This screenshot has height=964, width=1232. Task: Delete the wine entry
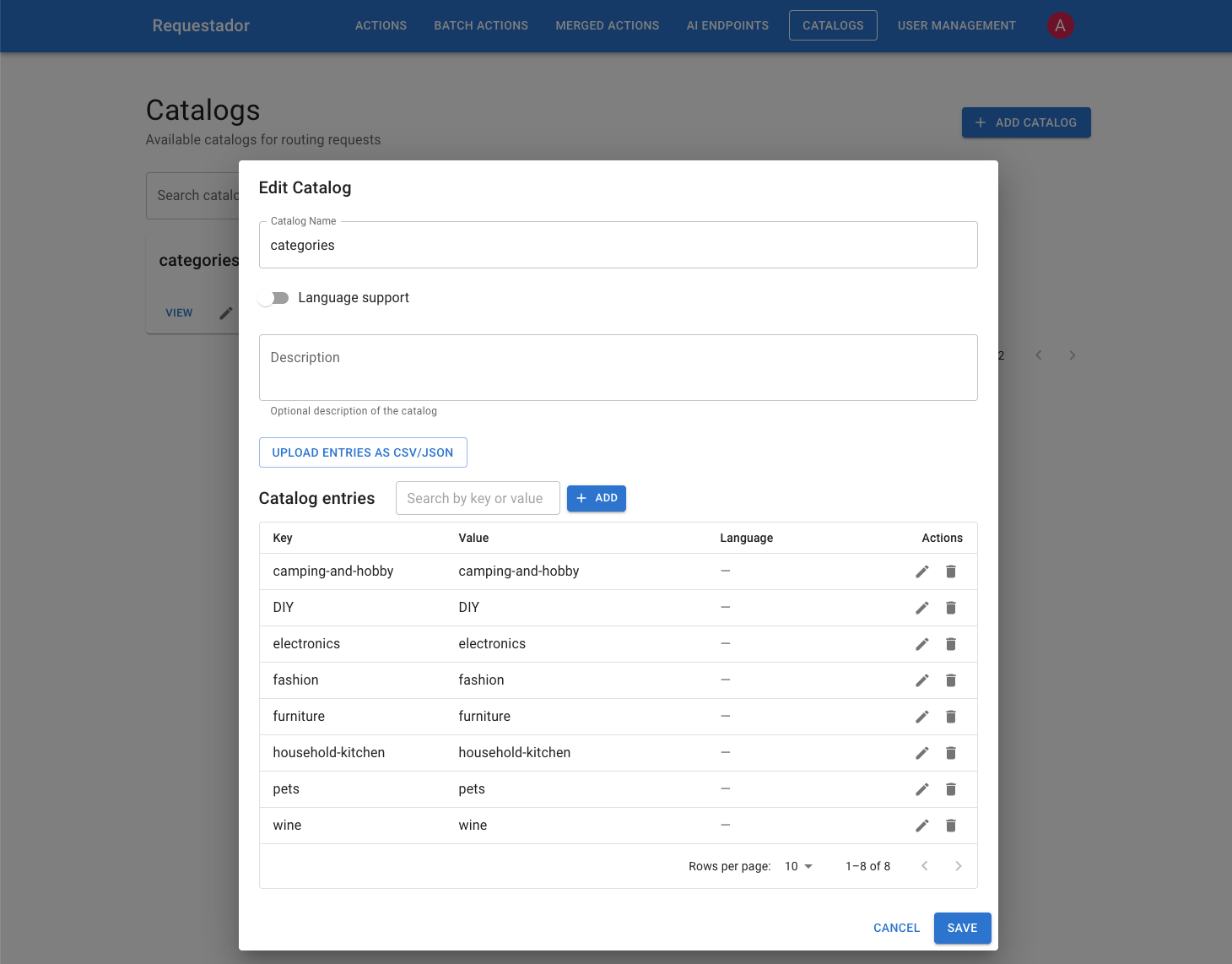[x=951, y=826]
